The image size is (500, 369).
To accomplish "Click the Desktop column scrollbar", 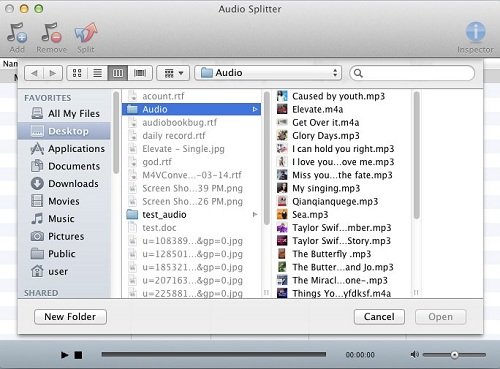I will 267,158.
